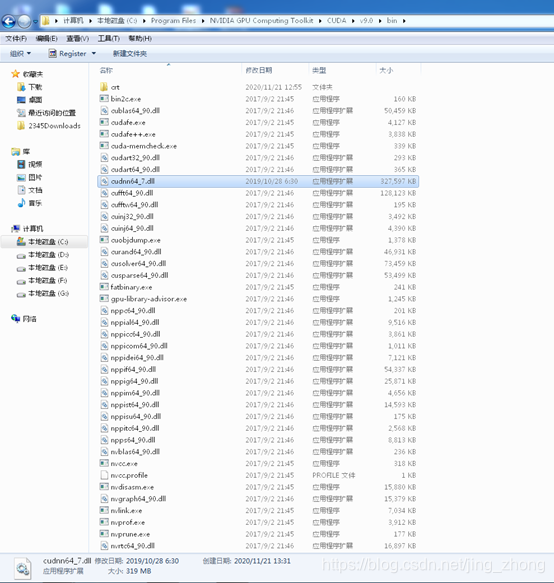Click the Forward navigation arrow button
The image size is (554, 583).
(25, 21)
